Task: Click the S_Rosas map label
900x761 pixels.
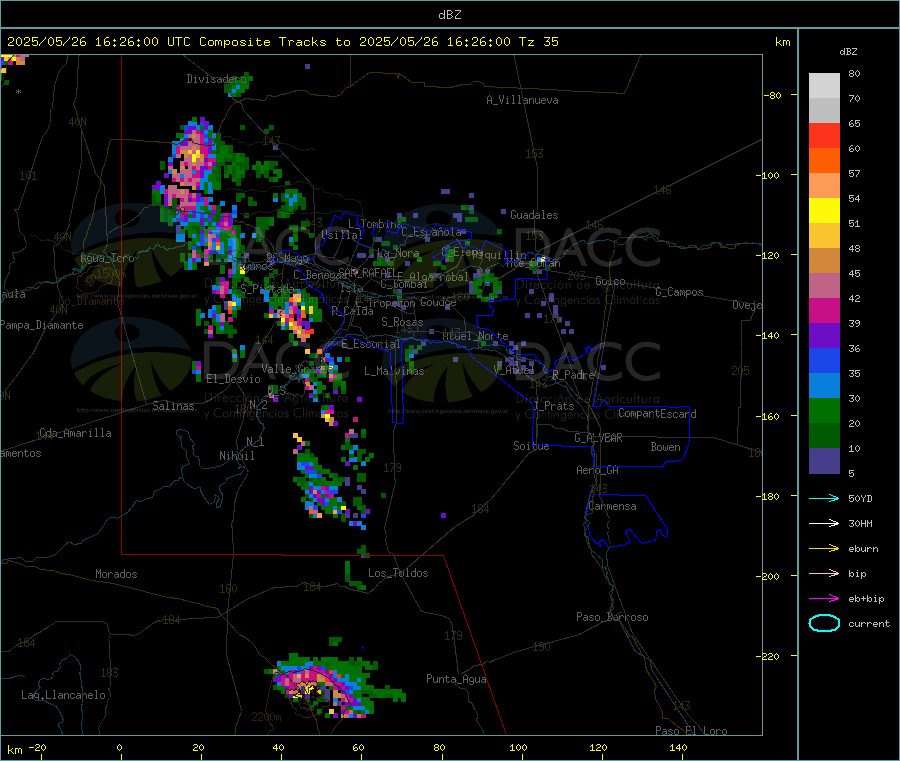Action: (x=402, y=322)
